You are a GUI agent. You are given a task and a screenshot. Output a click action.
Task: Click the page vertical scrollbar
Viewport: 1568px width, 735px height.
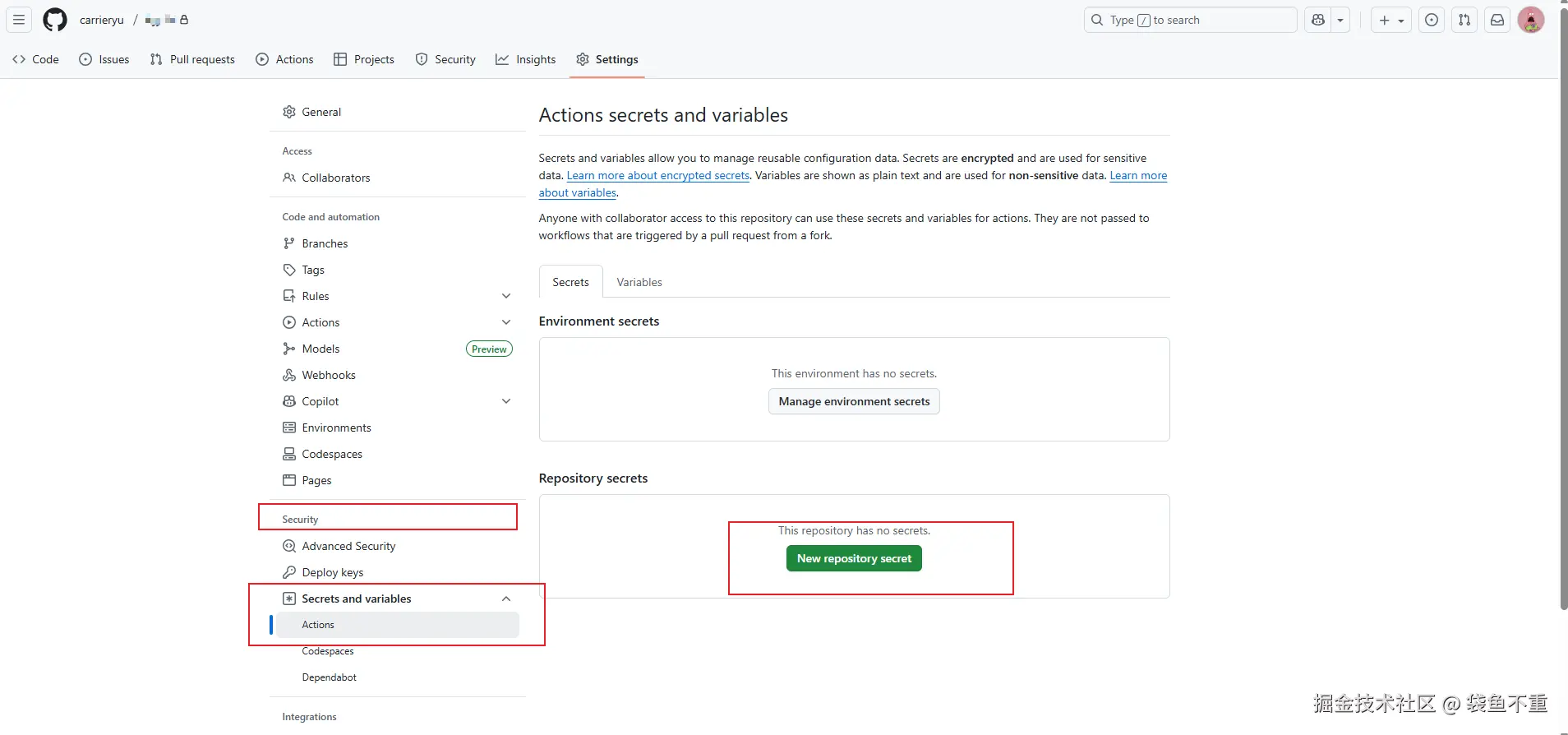click(1563, 329)
